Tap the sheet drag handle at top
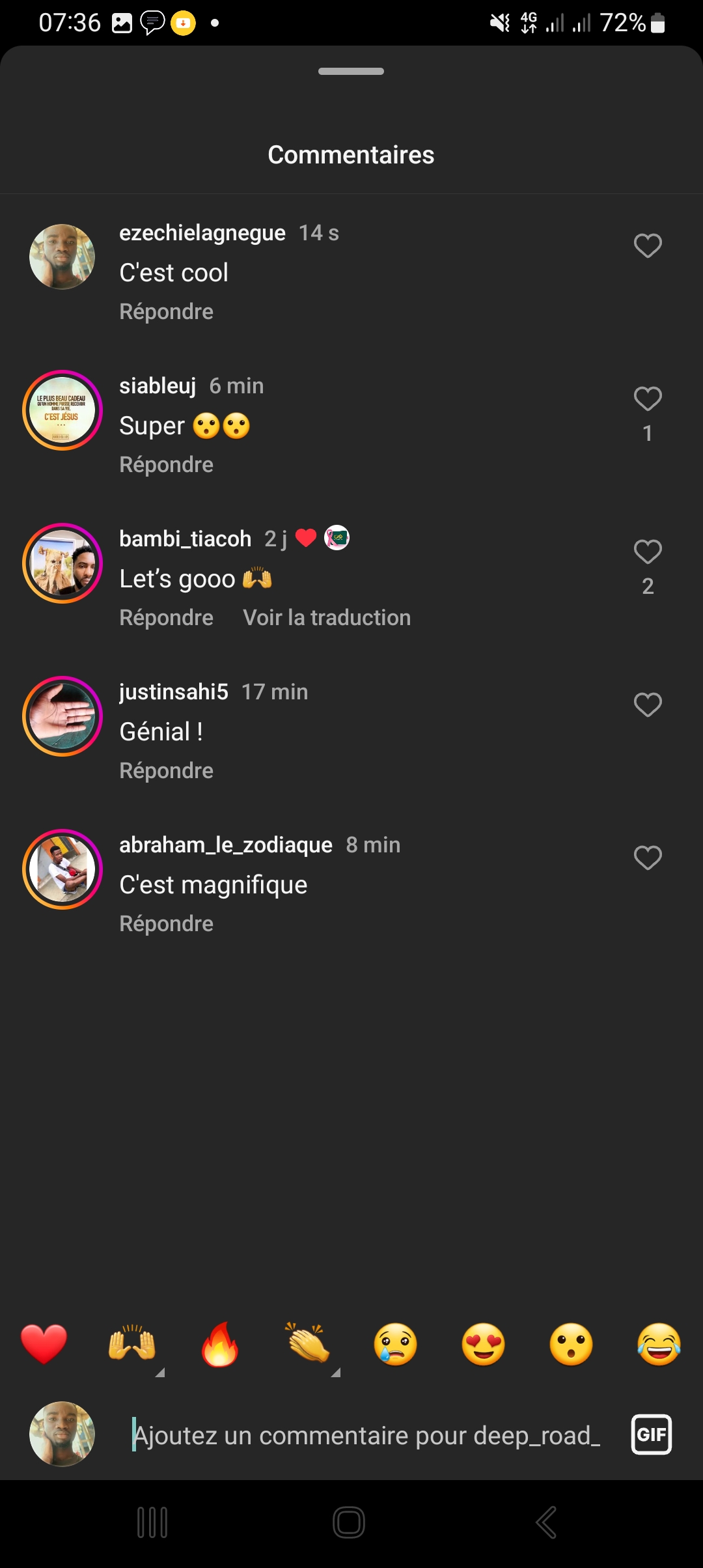Viewport: 703px width, 1568px height. (351, 71)
